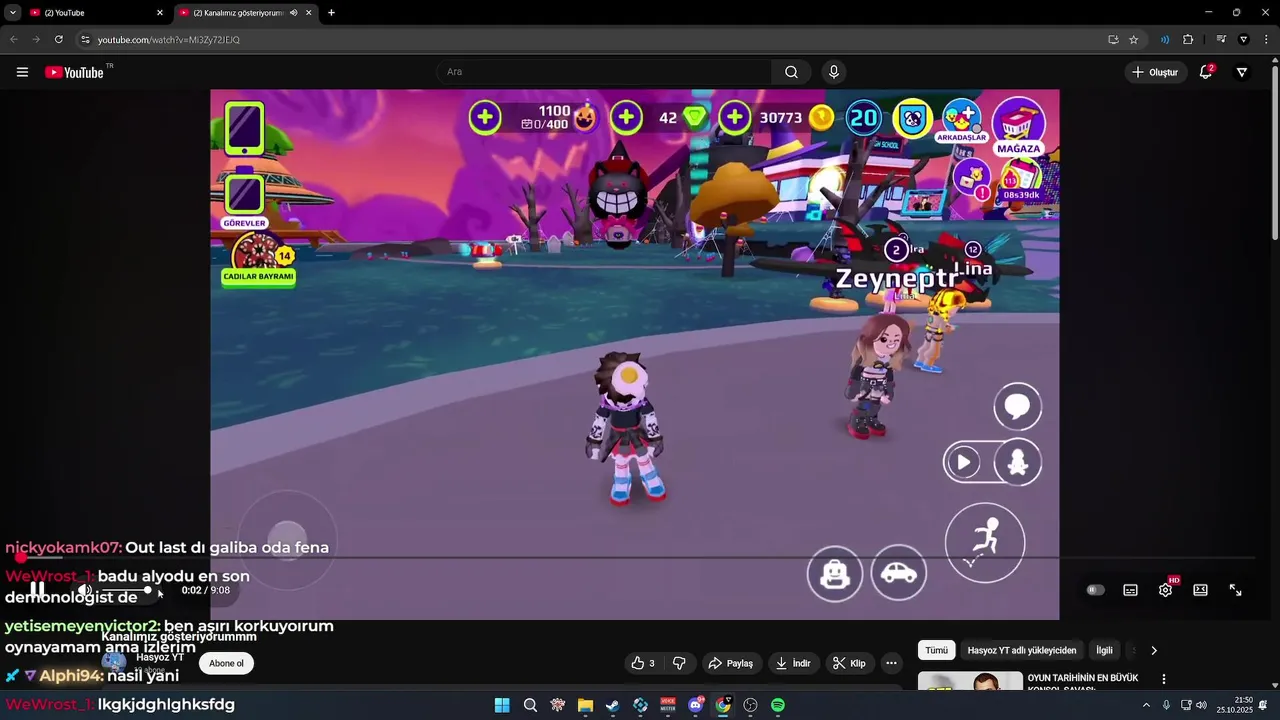Install app from address bar icon
This screenshot has height=720, width=1280.
pos(1113,40)
